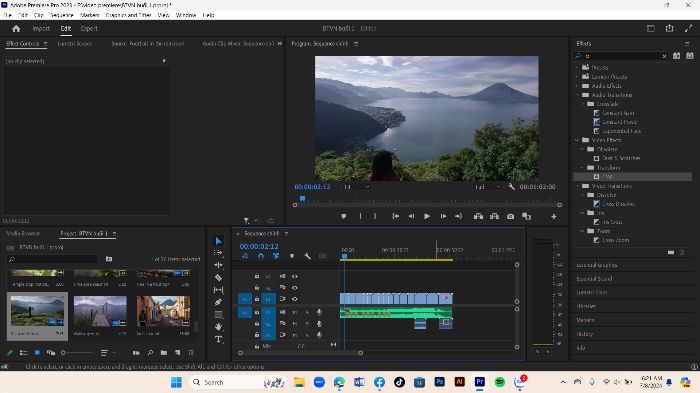Collapse Video Transitions folder
Viewport: 700px width, 393px height.
click(577, 186)
